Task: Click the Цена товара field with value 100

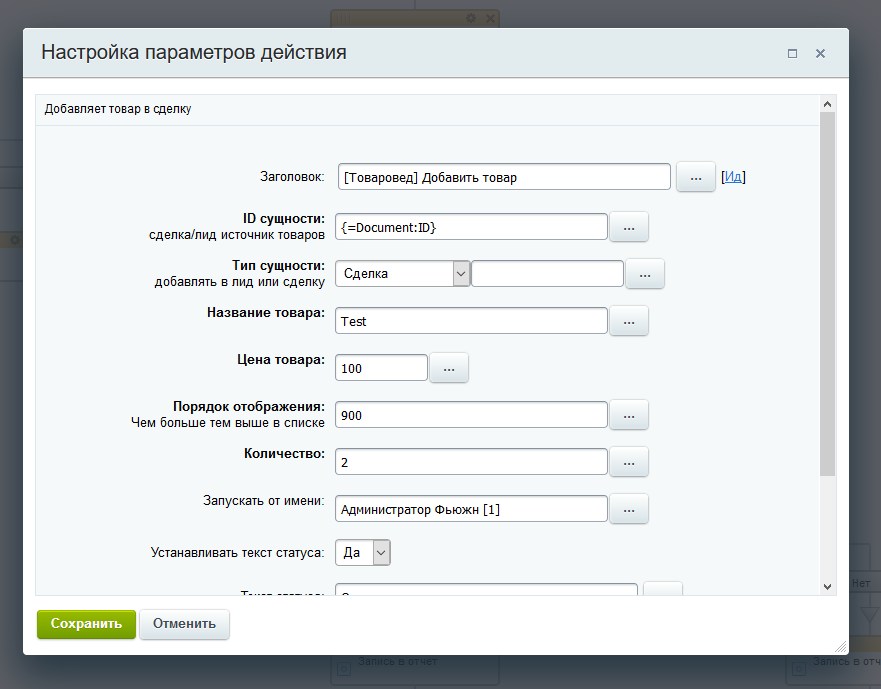Action: tap(381, 368)
